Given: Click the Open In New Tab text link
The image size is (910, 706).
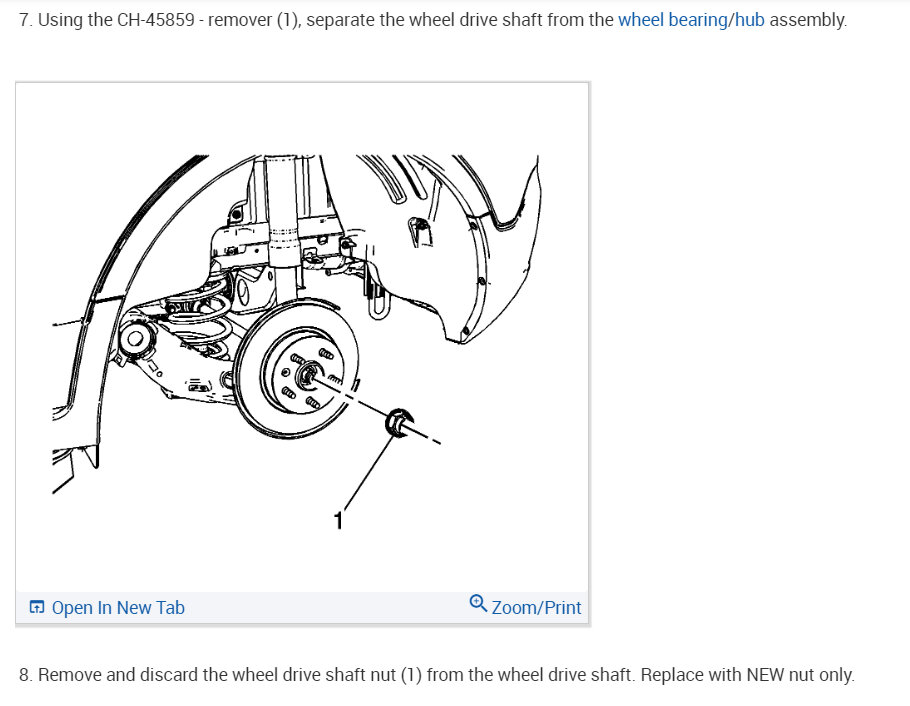Looking at the screenshot, I should (118, 607).
